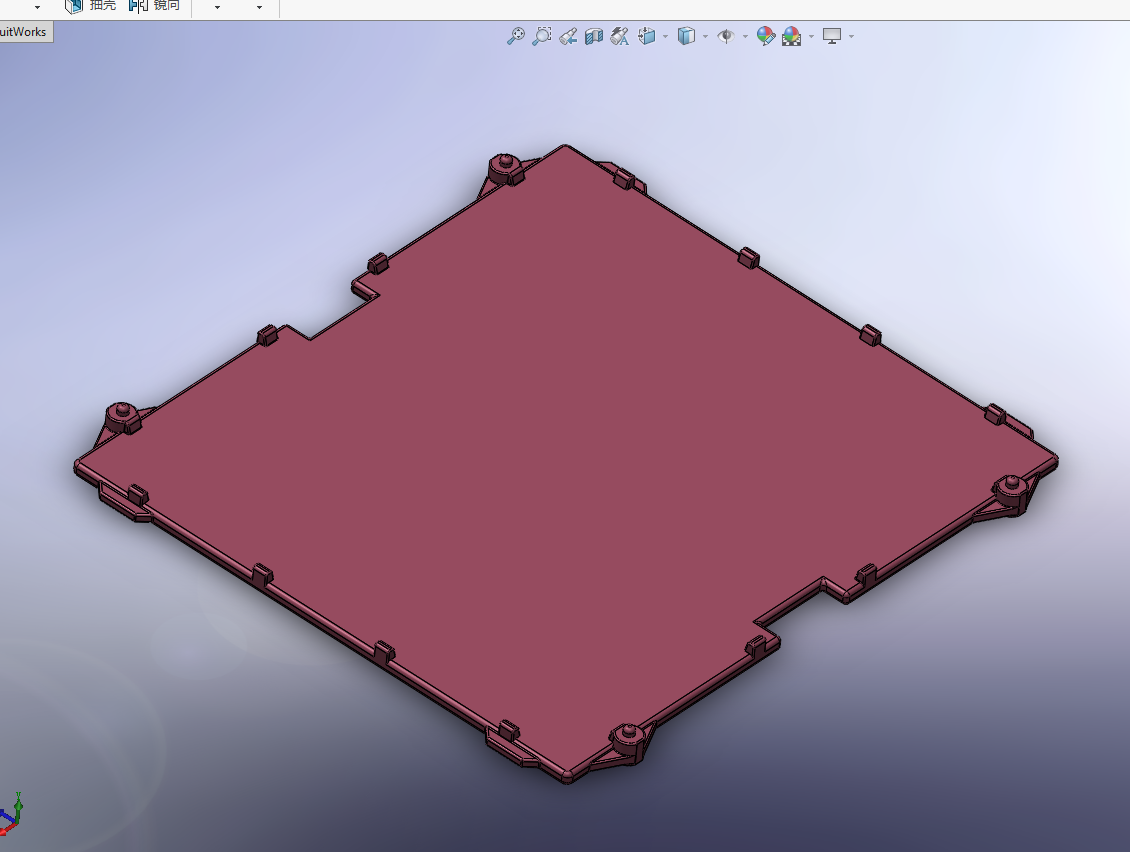Toggle the Section View icon
Viewport: 1130px width, 852px height.
pos(594,36)
